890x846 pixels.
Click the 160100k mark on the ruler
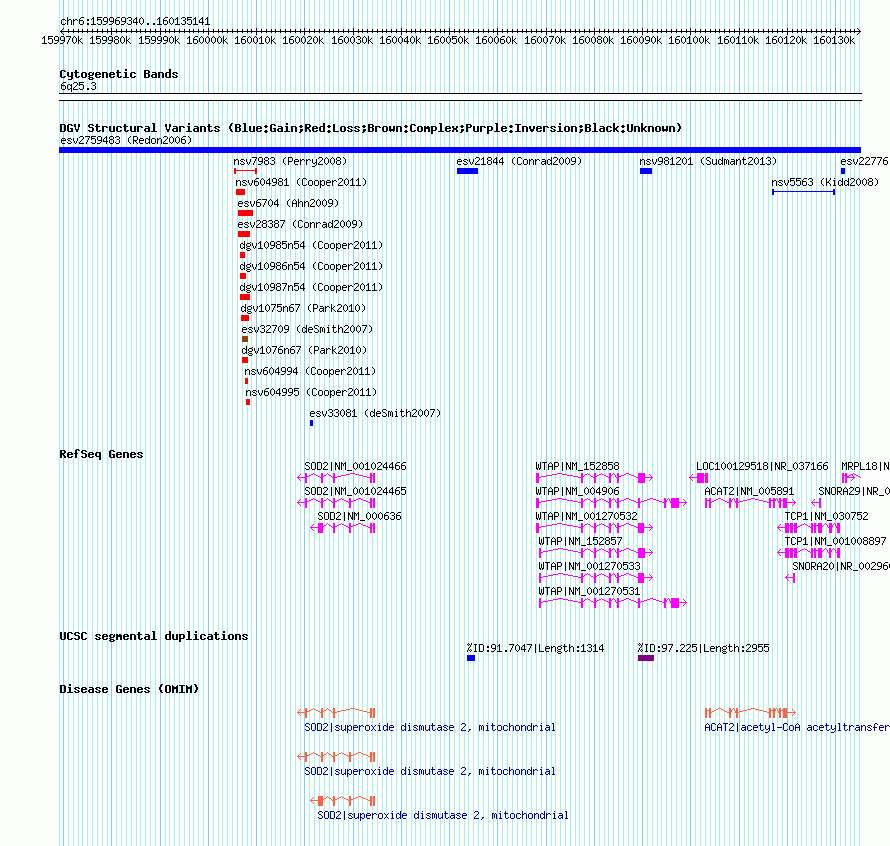click(689, 40)
